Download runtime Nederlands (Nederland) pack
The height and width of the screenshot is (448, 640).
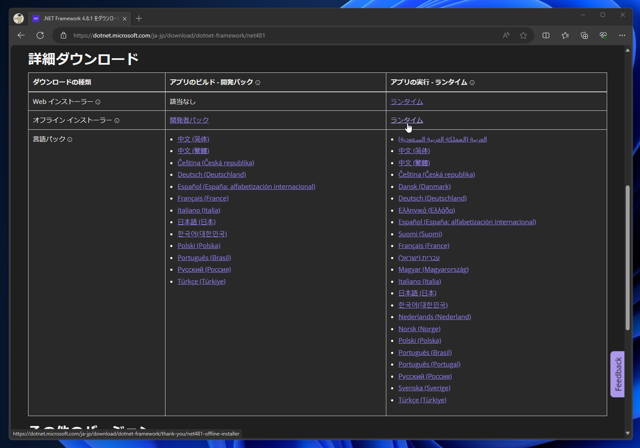coord(435,317)
